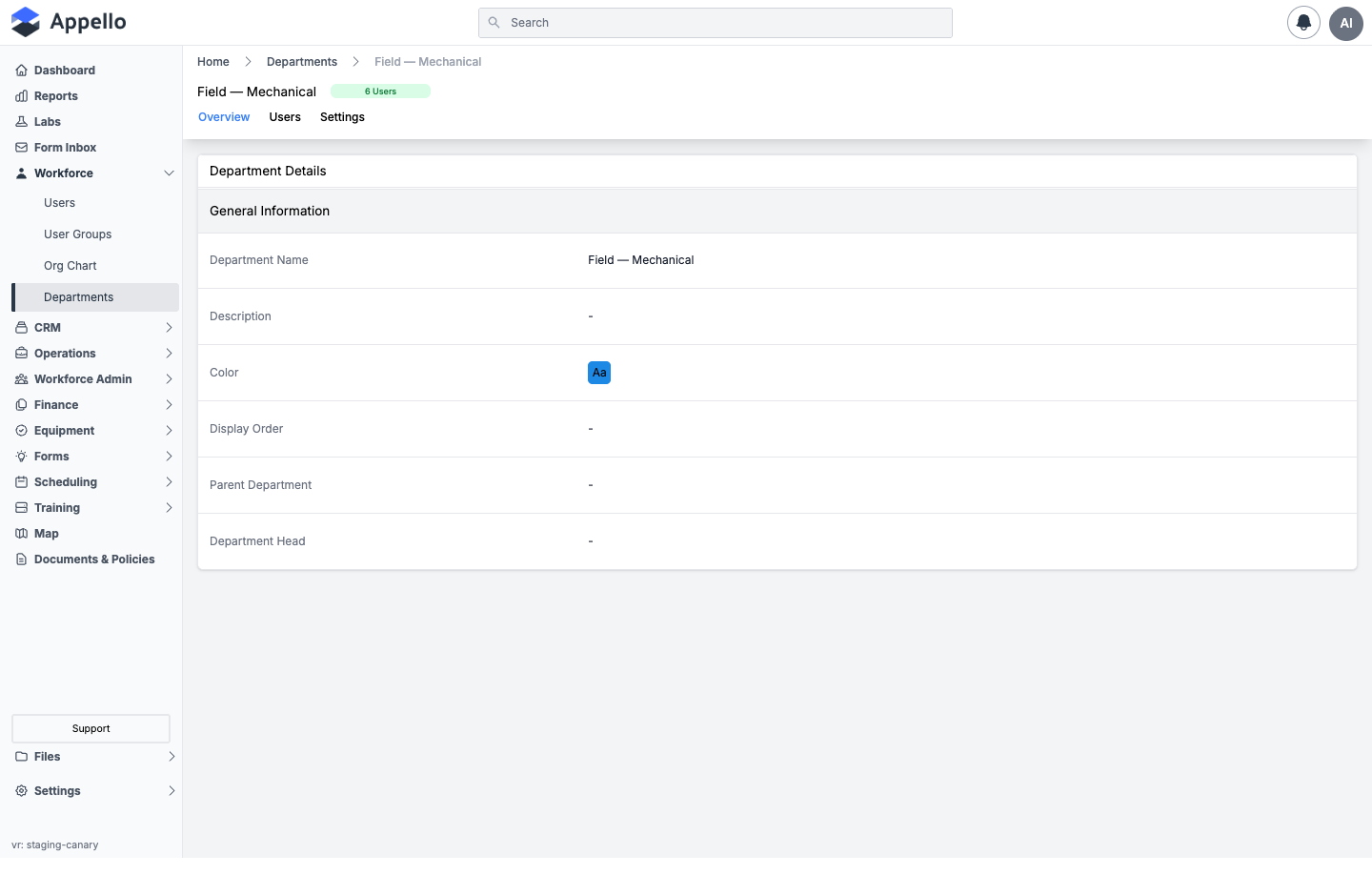Expand the Finance section chevron
This screenshot has height=875, width=1372.
point(169,405)
